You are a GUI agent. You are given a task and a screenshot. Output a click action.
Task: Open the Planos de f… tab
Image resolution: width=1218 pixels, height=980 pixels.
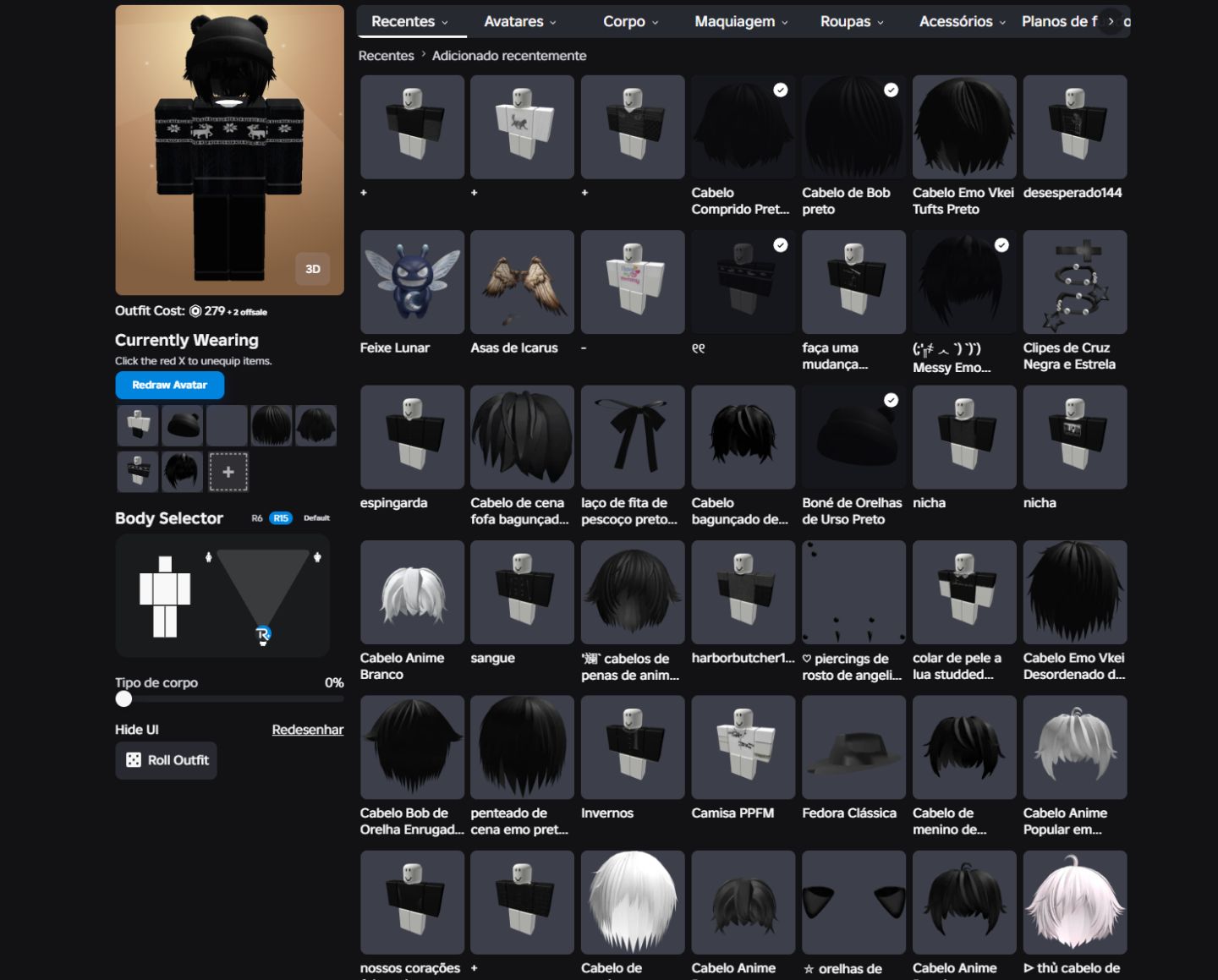click(1059, 22)
